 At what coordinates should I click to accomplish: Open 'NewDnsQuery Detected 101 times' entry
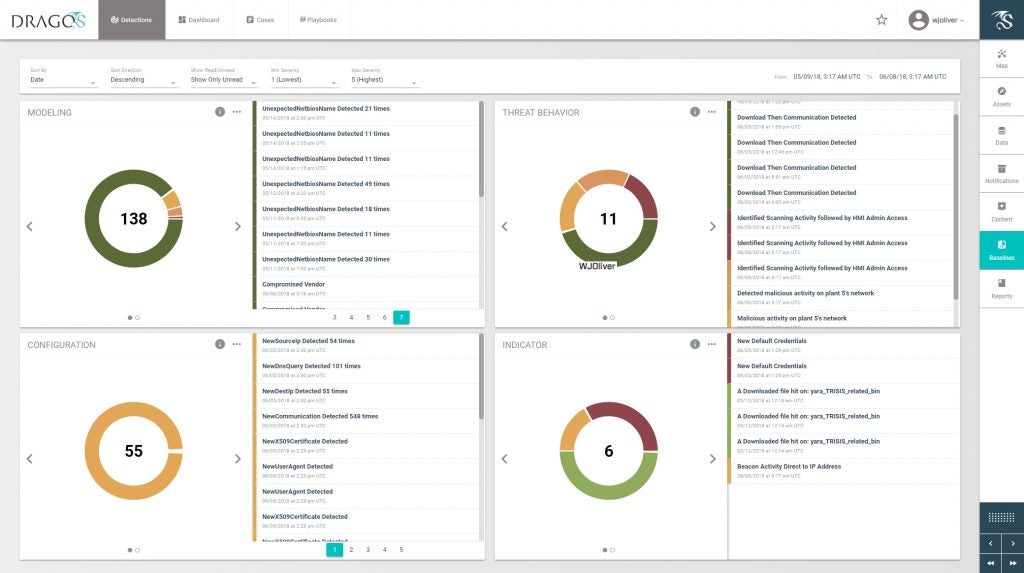tap(366, 370)
